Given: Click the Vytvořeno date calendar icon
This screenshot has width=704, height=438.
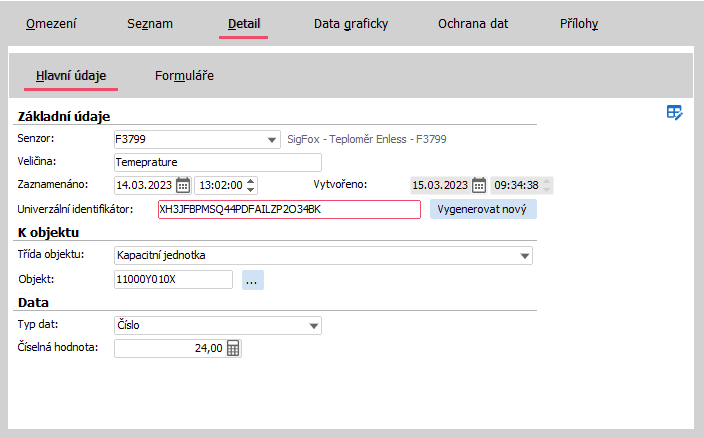Looking at the screenshot, I should tap(479, 185).
